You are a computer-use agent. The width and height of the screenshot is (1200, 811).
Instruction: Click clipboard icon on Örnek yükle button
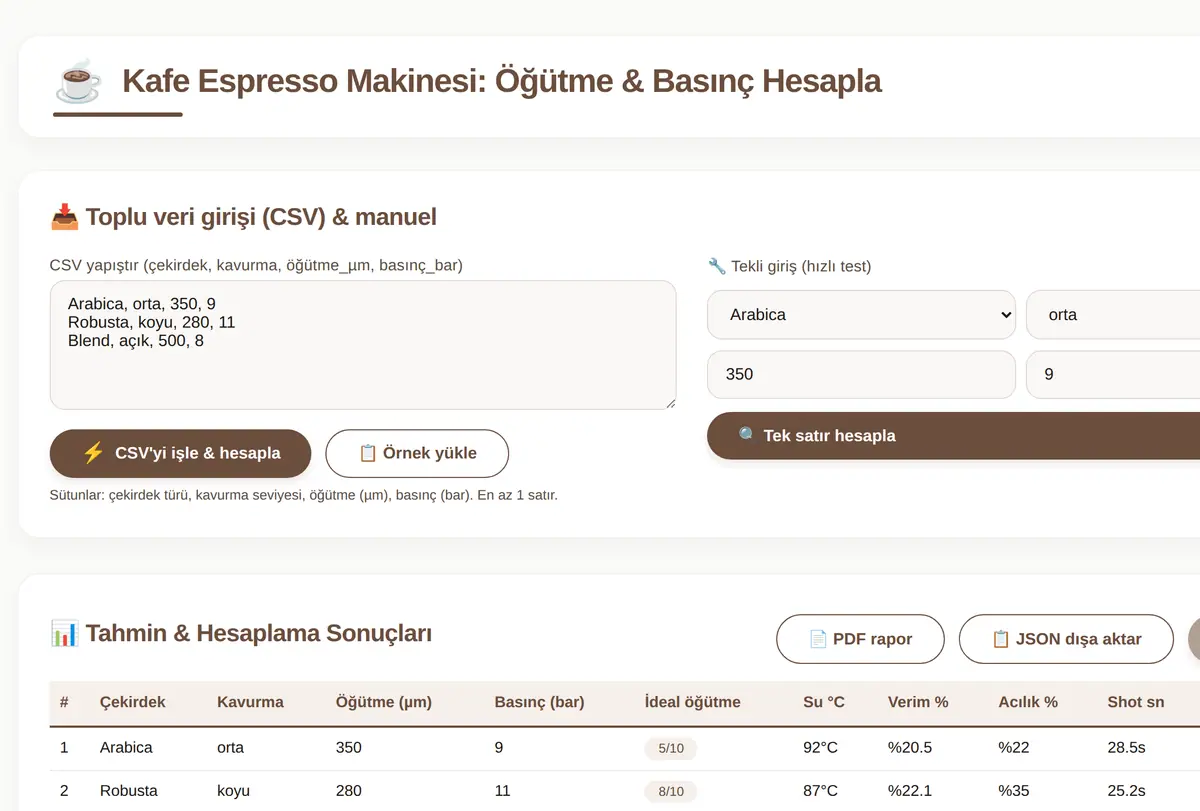click(368, 453)
